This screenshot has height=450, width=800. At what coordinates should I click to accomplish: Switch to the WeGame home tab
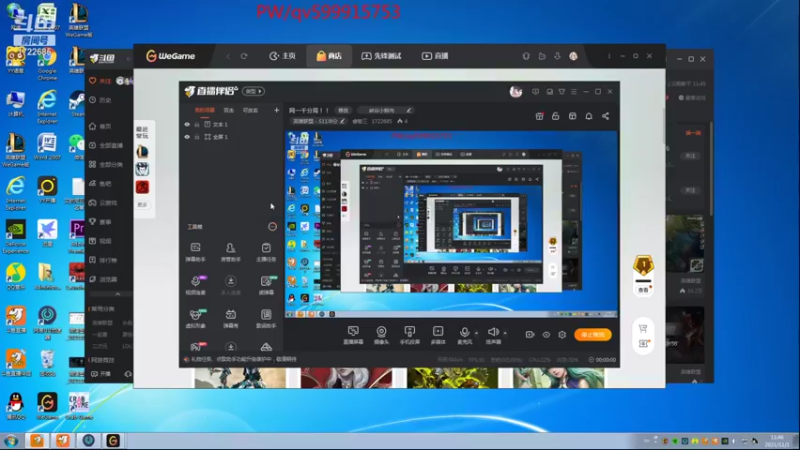point(283,56)
